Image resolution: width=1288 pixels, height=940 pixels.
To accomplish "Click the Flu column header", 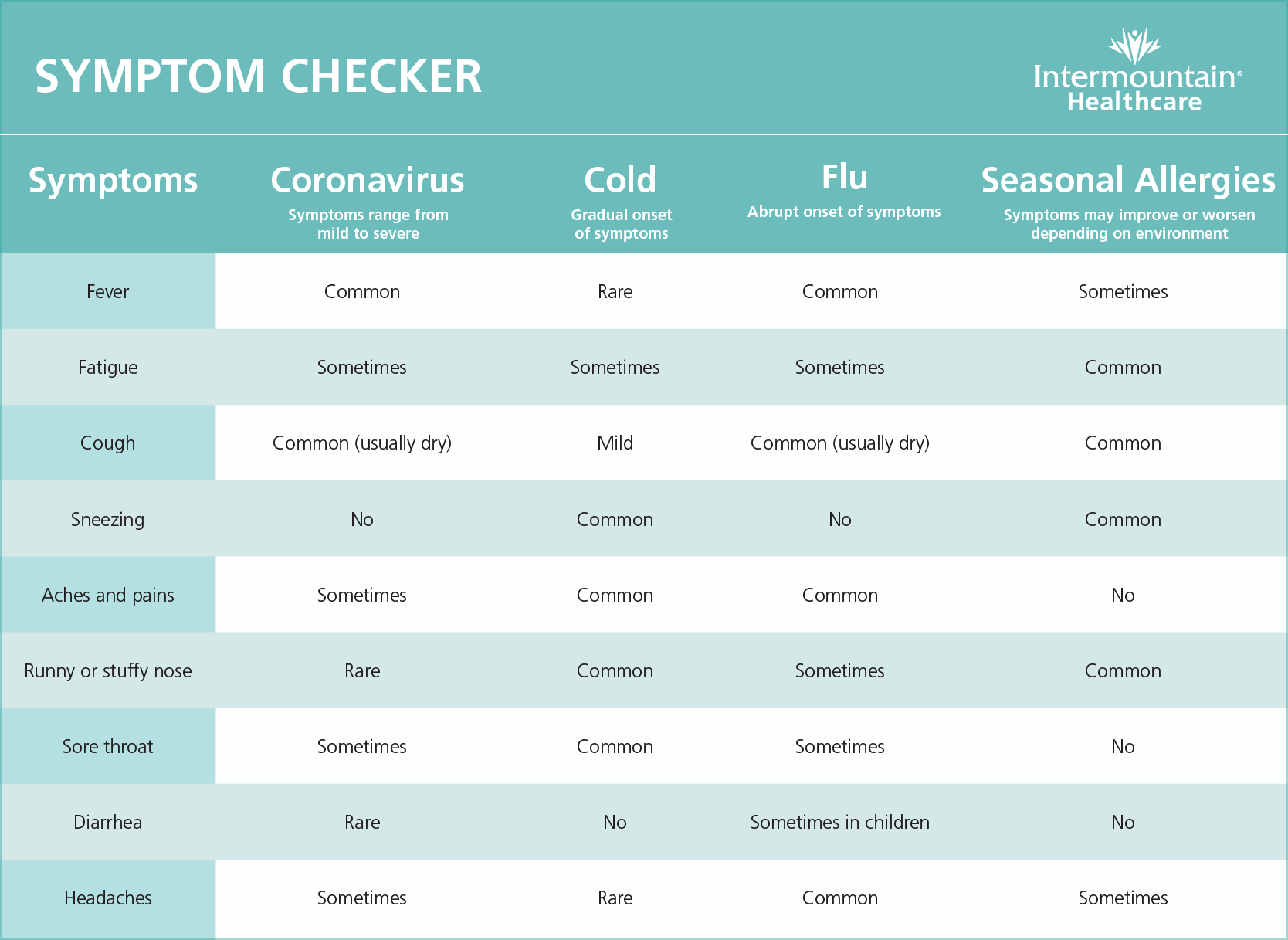I will click(x=844, y=177).
